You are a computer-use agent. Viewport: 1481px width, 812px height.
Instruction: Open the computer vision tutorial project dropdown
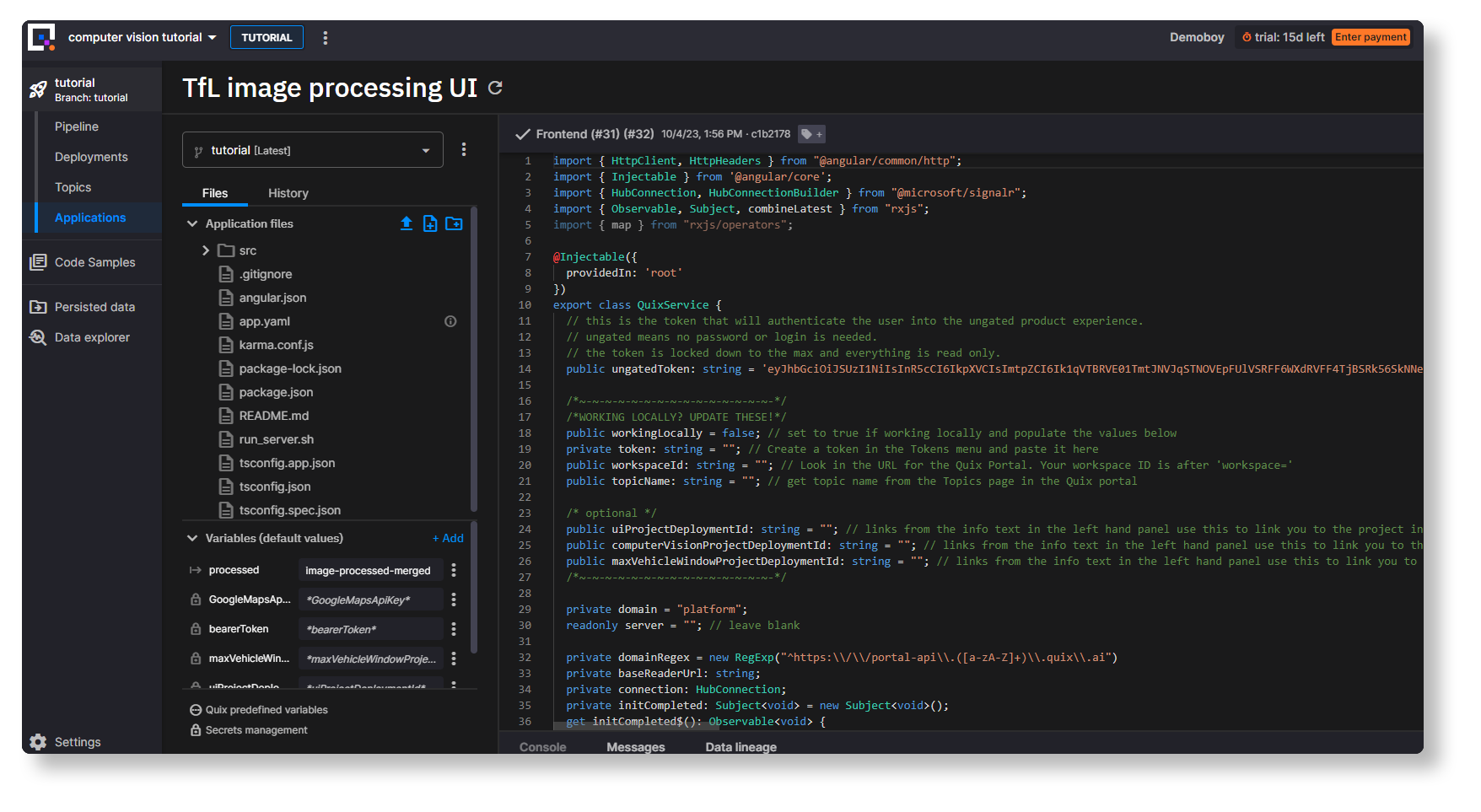pos(142,36)
